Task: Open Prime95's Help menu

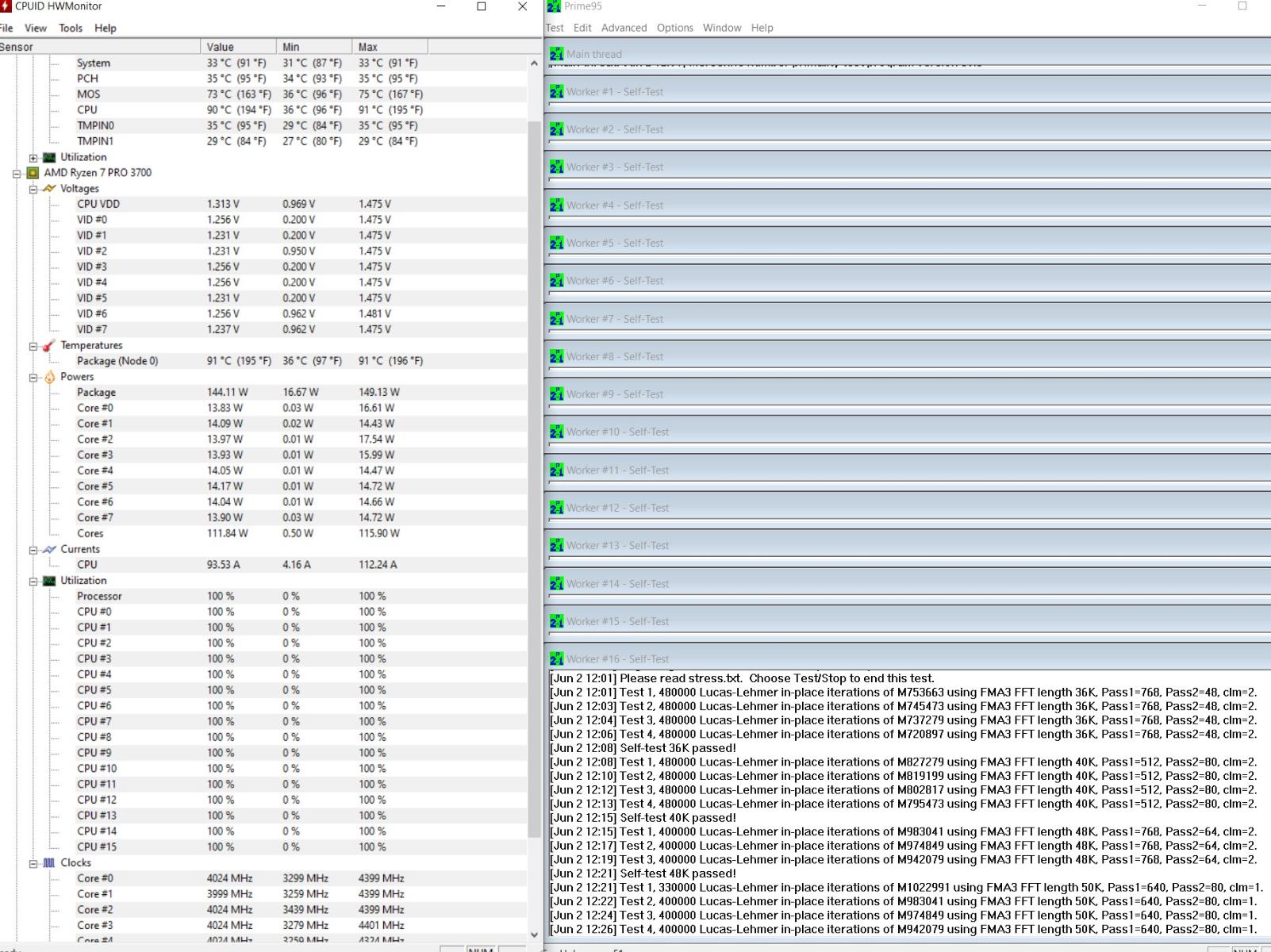Action: [762, 28]
